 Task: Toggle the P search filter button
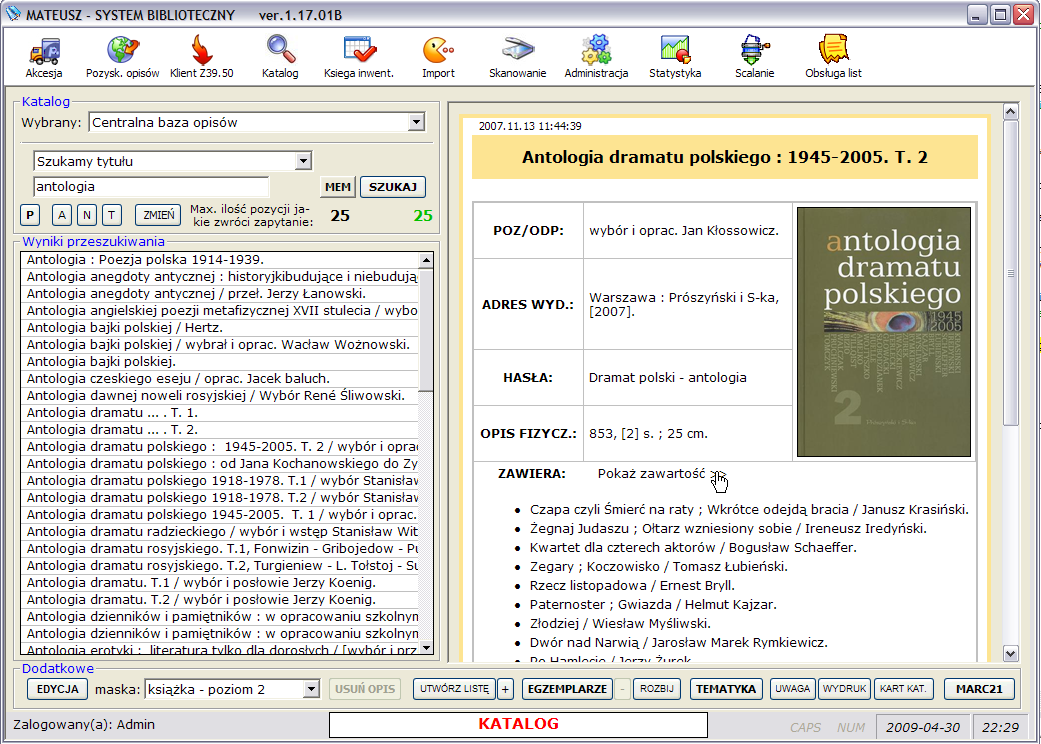tap(30, 214)
